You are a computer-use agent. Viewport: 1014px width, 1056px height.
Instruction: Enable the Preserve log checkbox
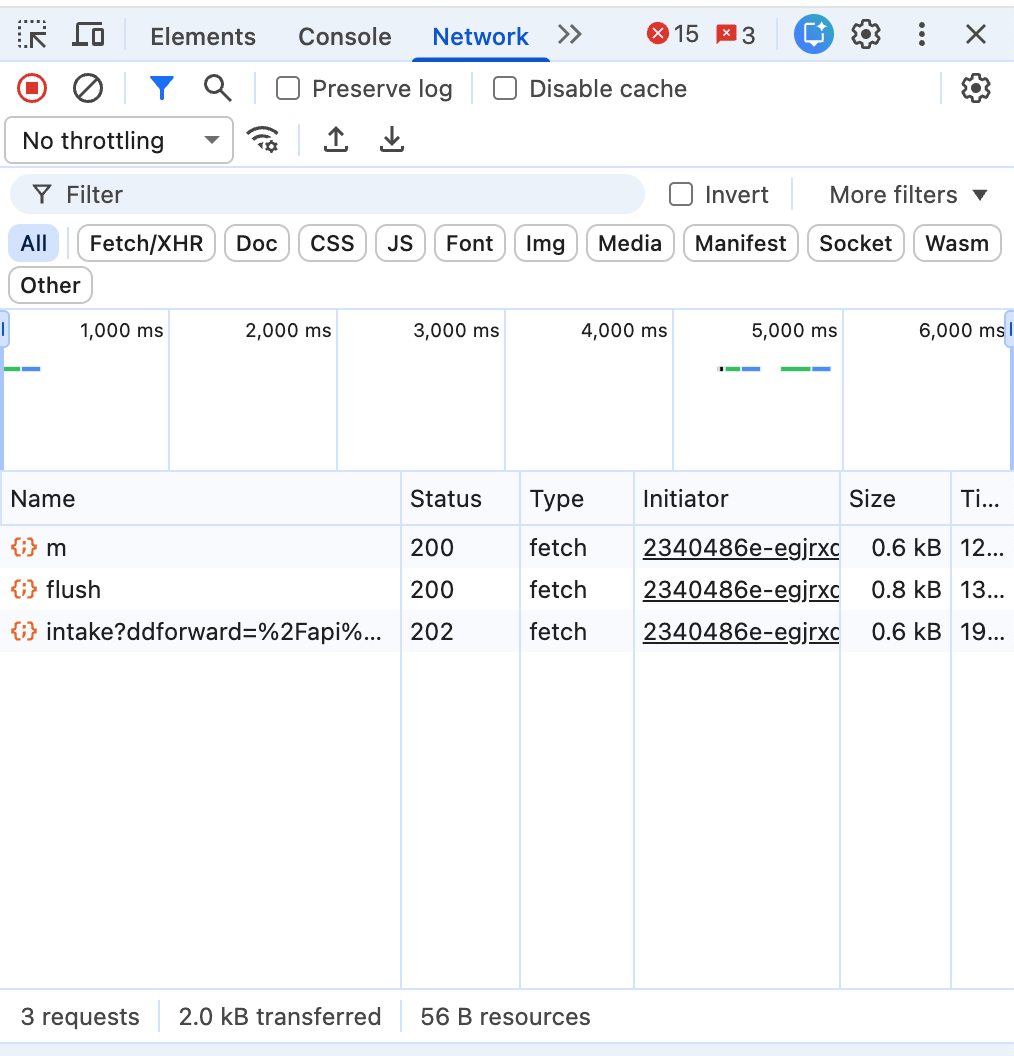coord(287,88)
